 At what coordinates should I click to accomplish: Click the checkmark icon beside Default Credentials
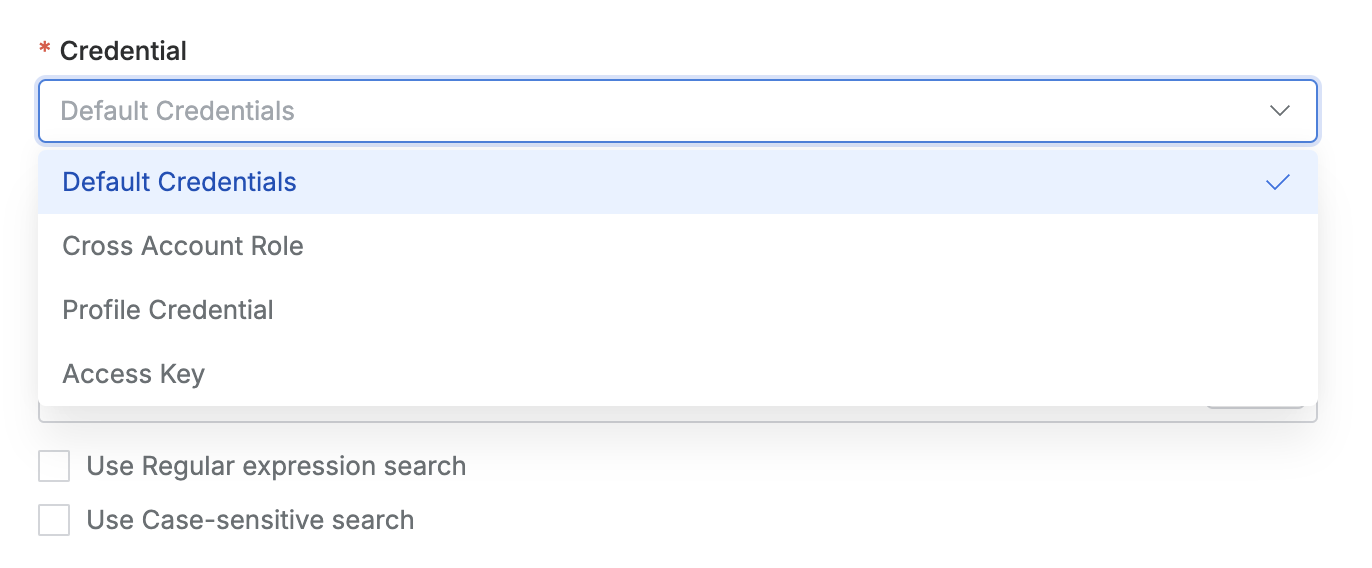coord(1277,182)
